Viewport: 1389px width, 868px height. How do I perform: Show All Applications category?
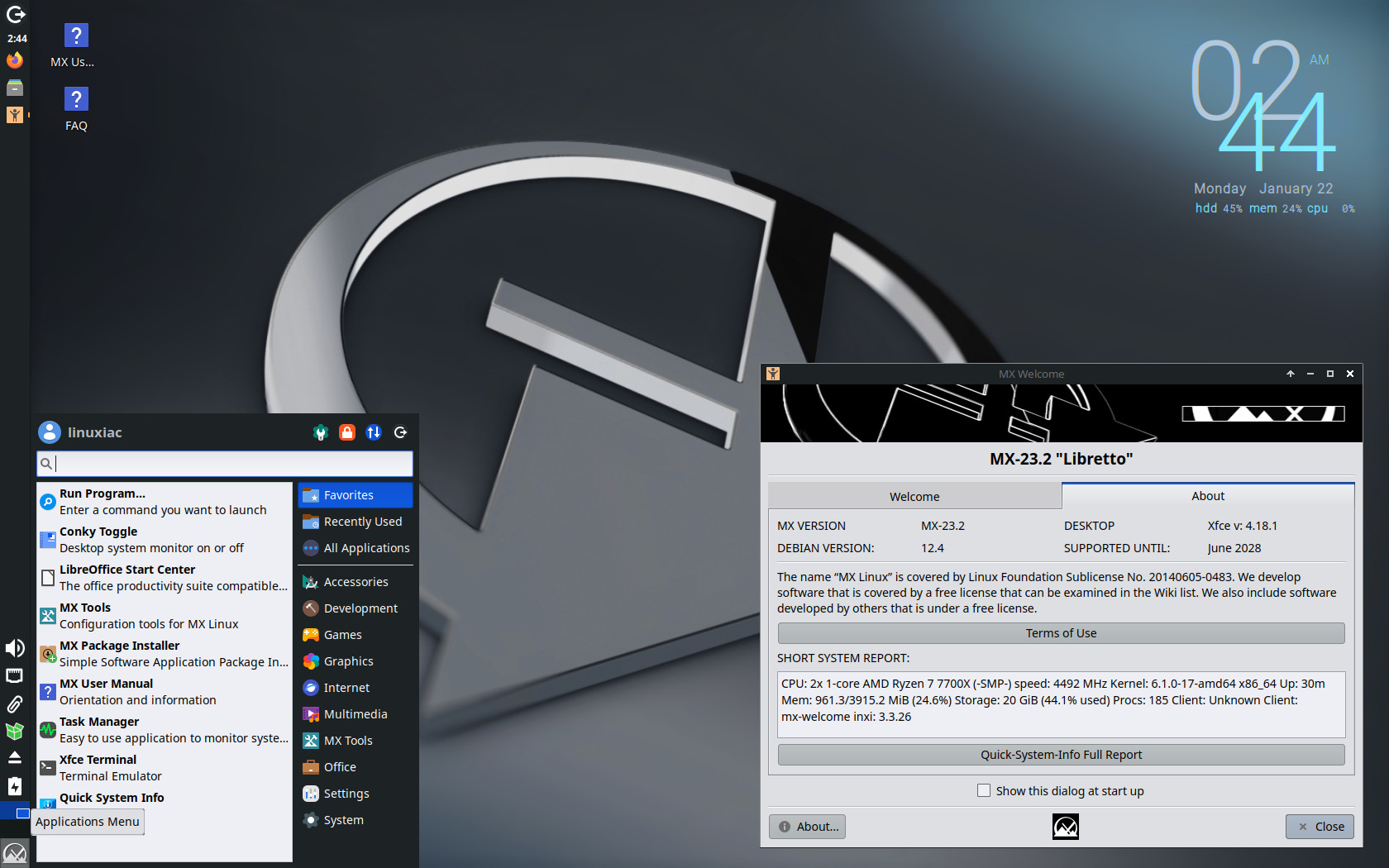coord(356,548)
